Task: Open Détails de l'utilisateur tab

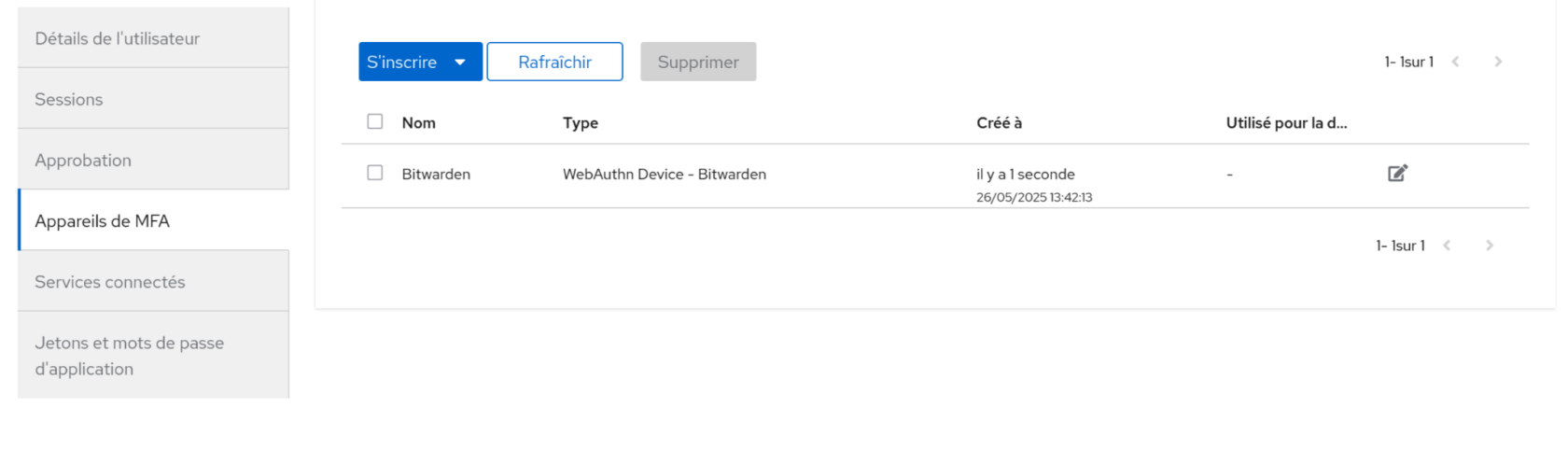Action: [x=153, y=38]
